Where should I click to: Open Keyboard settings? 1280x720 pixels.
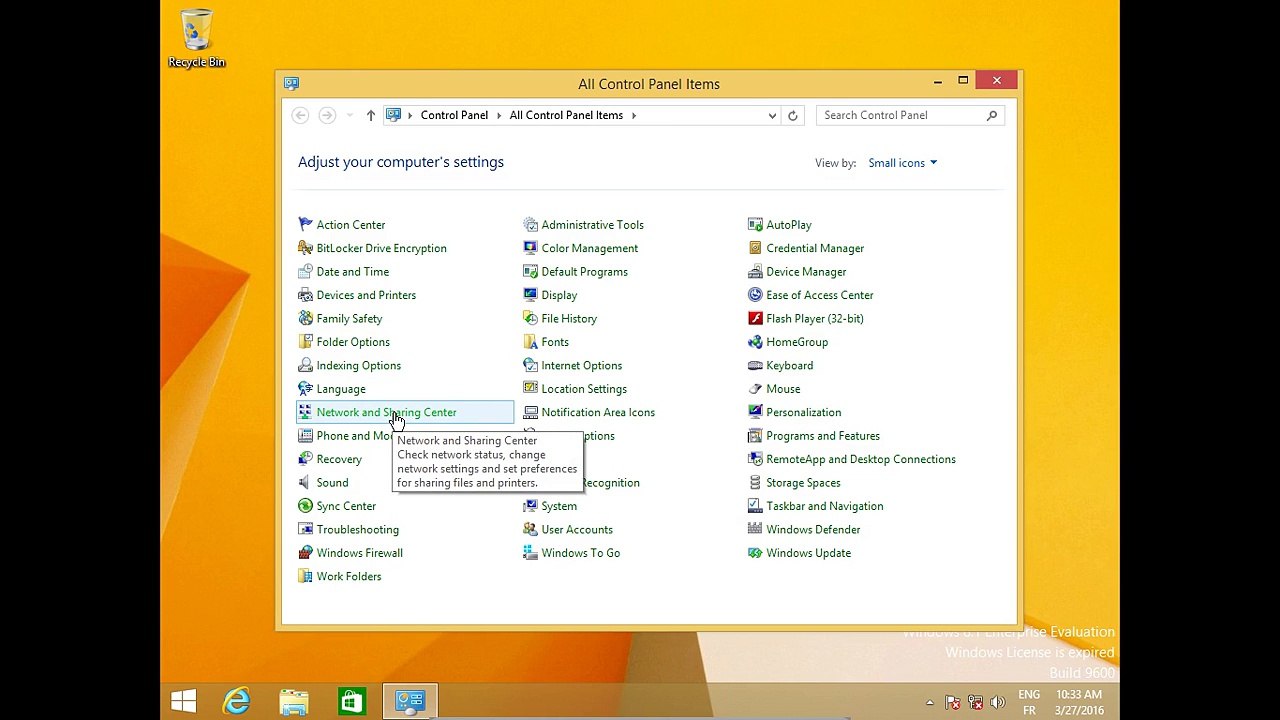point(789,365)
